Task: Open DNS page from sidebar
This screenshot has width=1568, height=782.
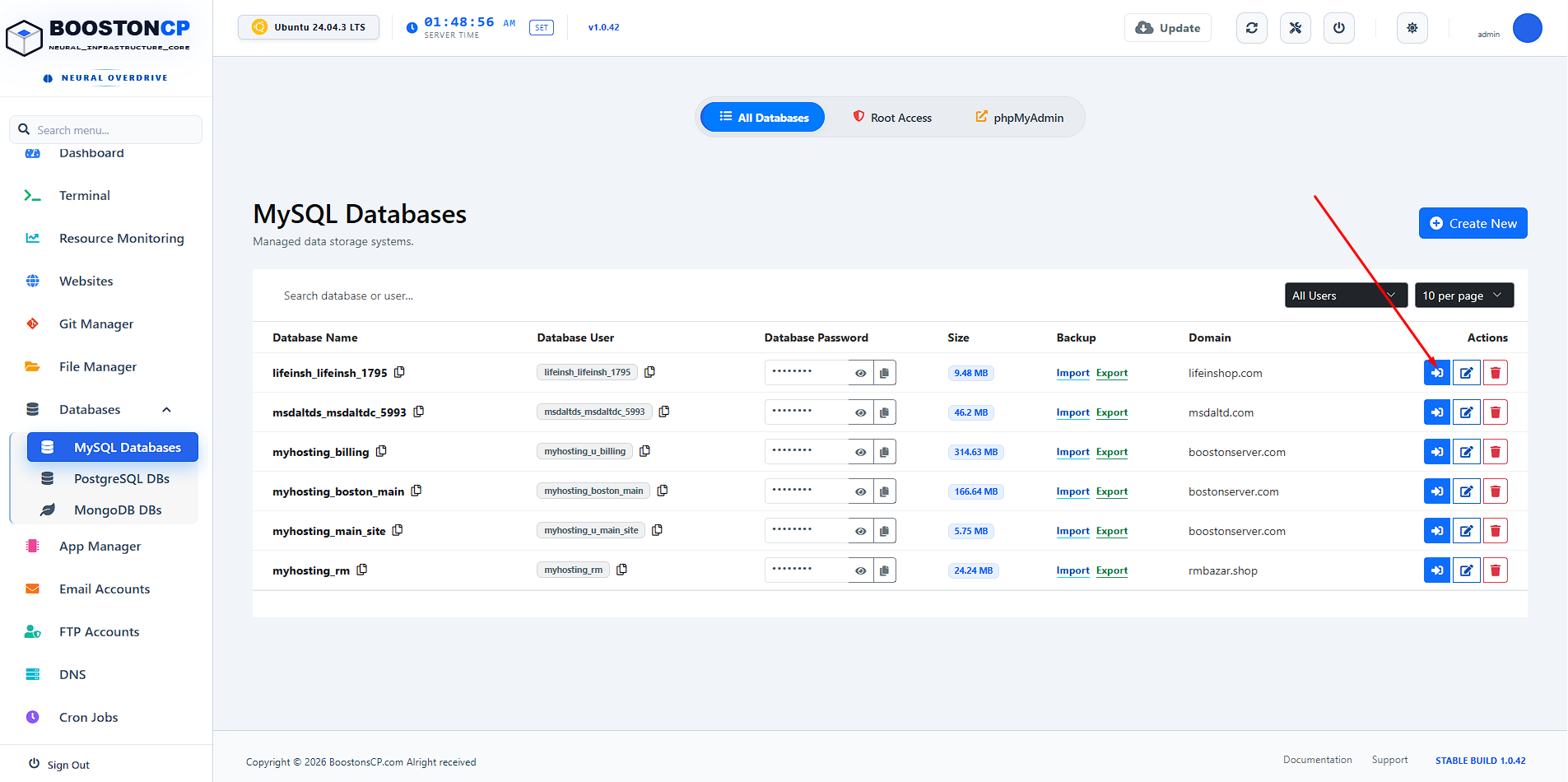Action: 72,674
